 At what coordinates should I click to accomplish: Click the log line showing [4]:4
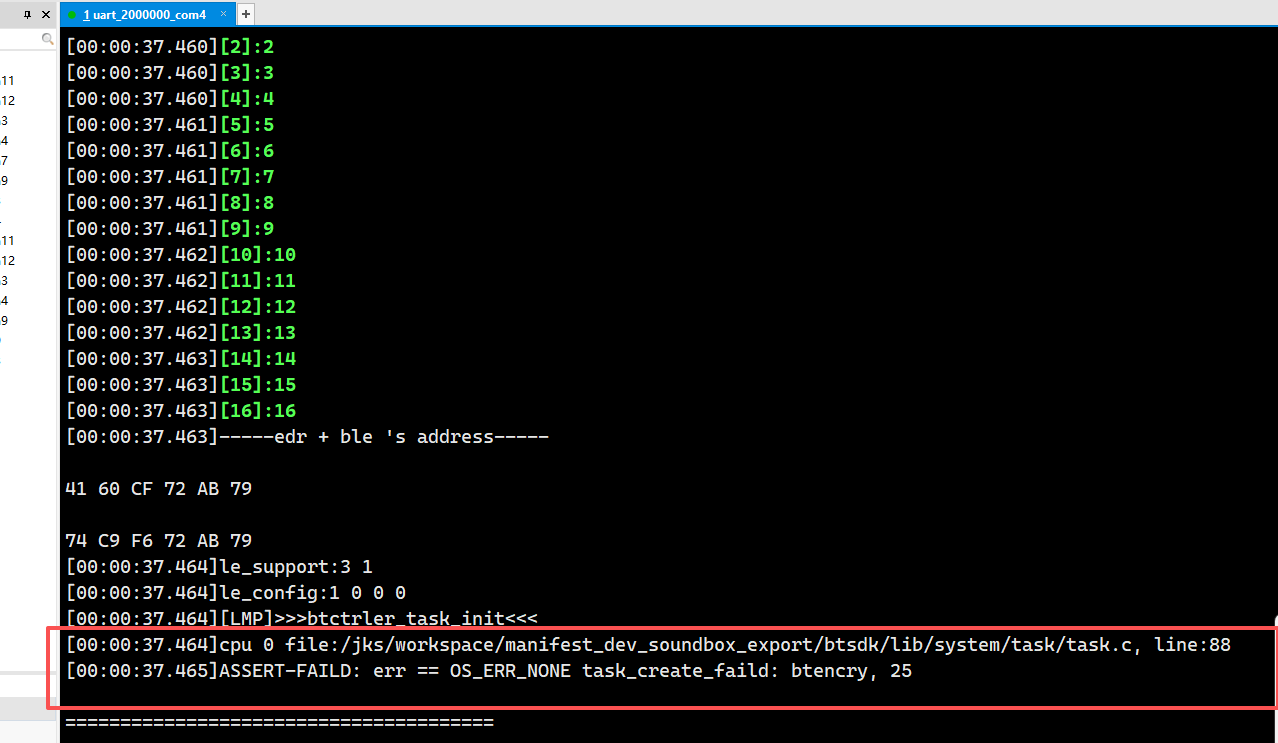coord(170,99)
